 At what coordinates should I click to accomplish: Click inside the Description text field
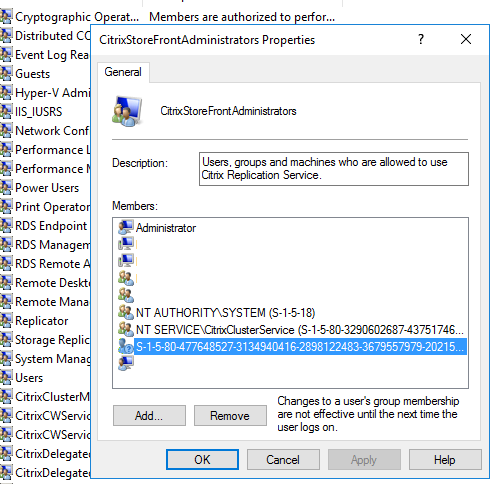point(334,169)
